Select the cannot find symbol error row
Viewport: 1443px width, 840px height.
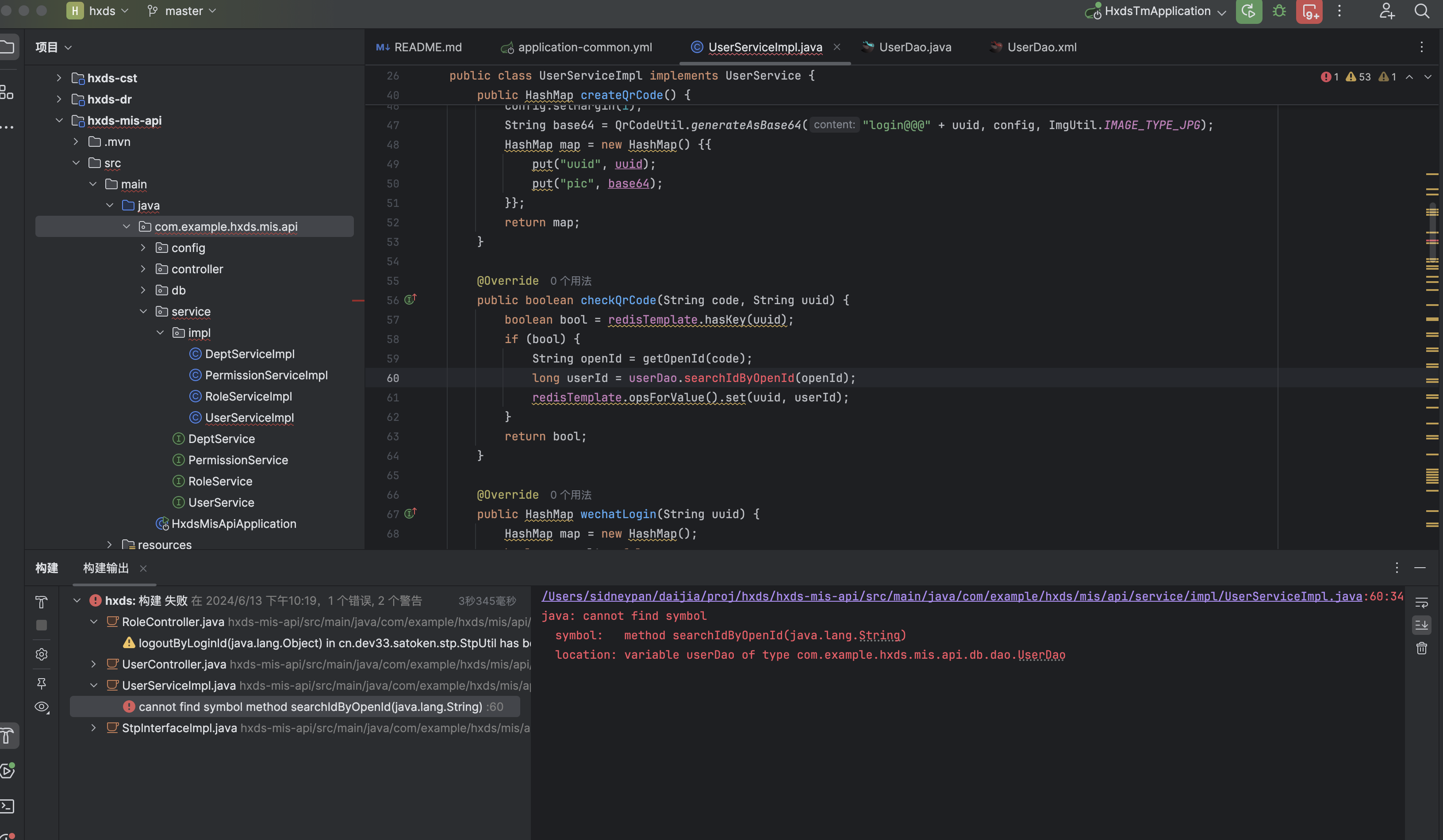tap(295, 706)
